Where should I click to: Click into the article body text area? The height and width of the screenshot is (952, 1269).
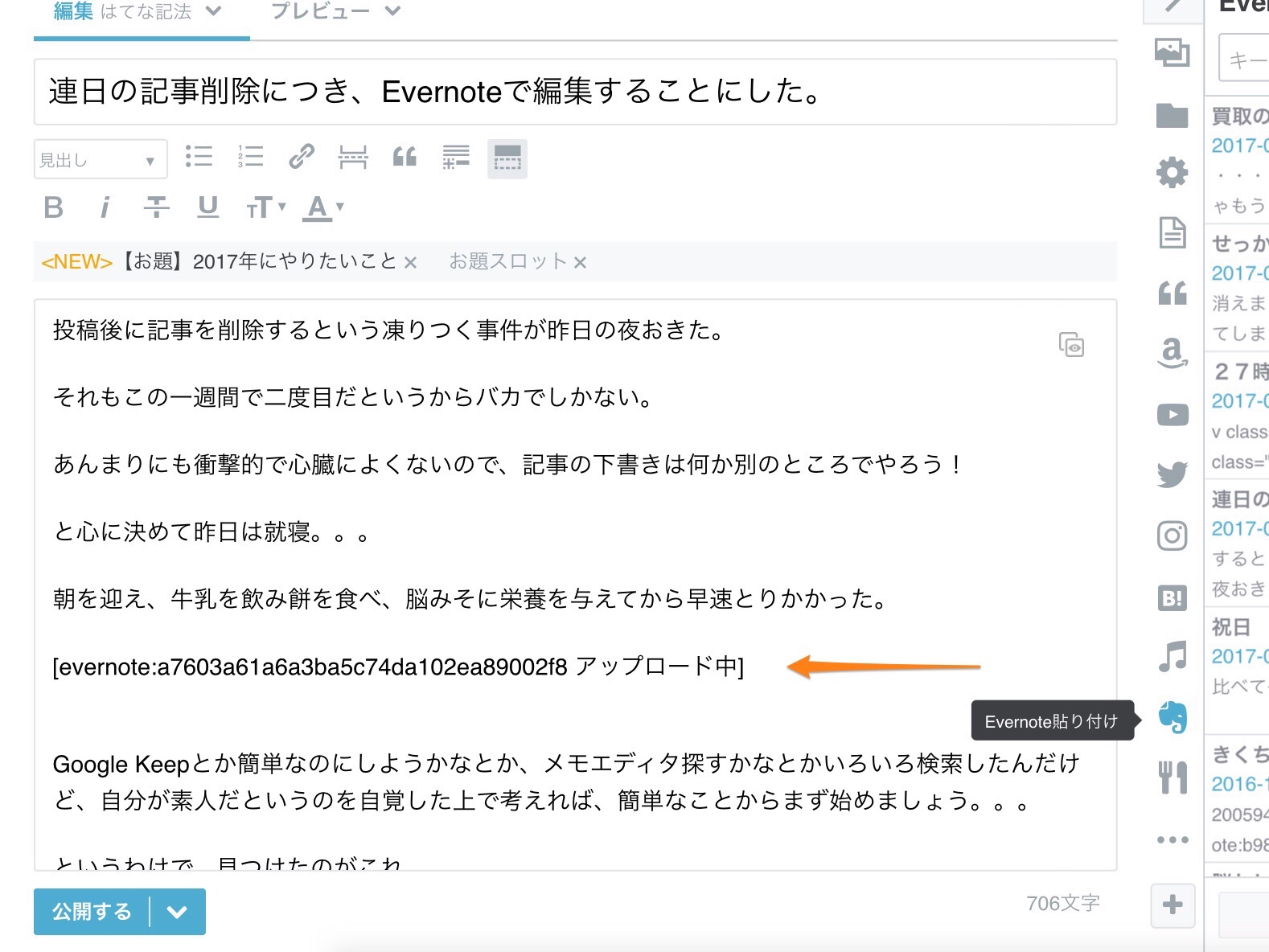[x=575, y=585]
